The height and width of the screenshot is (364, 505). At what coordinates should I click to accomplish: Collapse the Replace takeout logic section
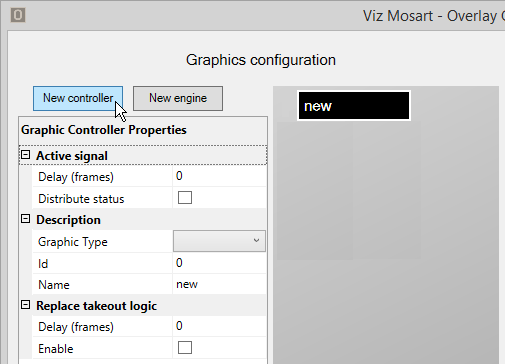click(26, 305)
